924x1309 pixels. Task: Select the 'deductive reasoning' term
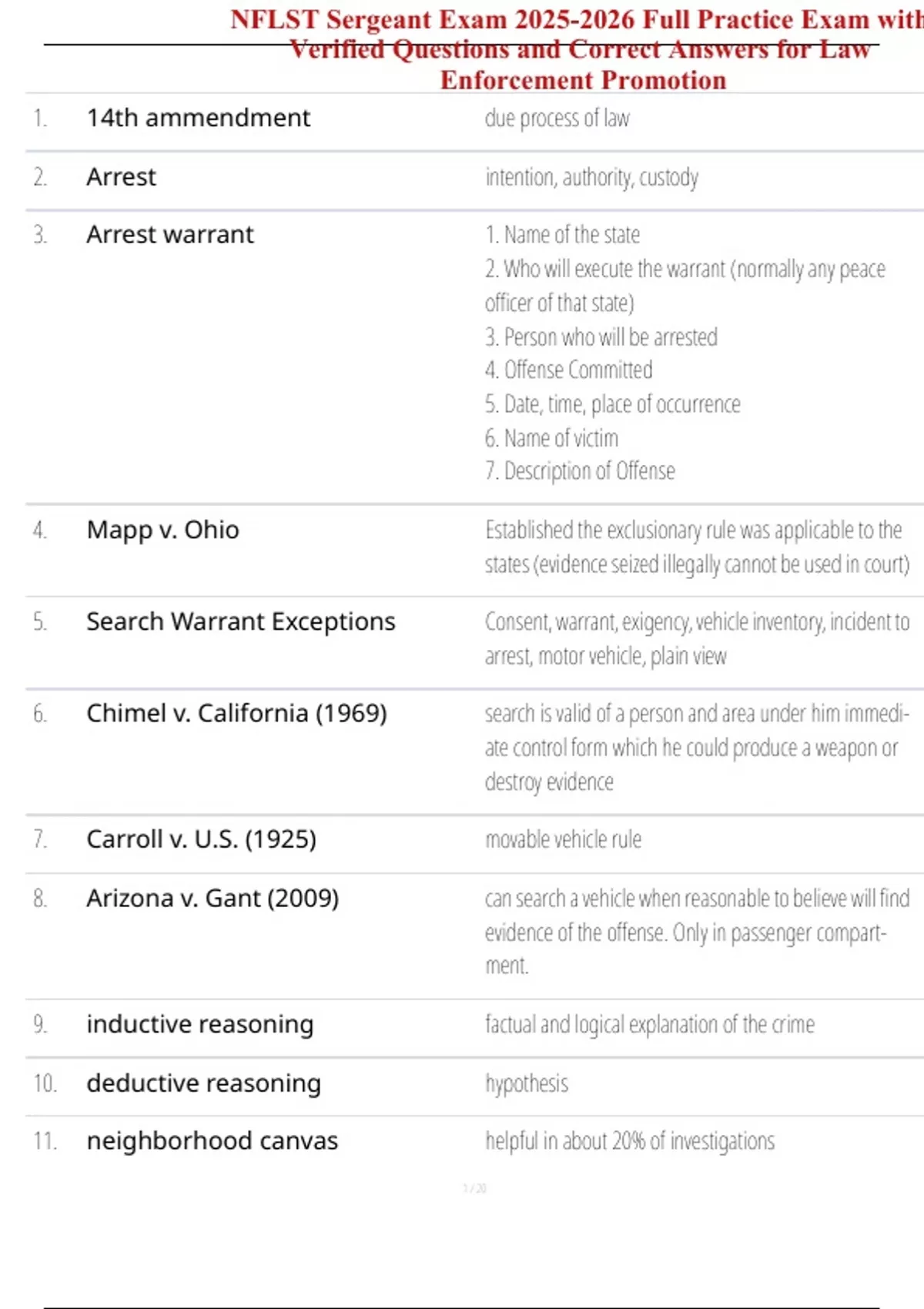203,1083
